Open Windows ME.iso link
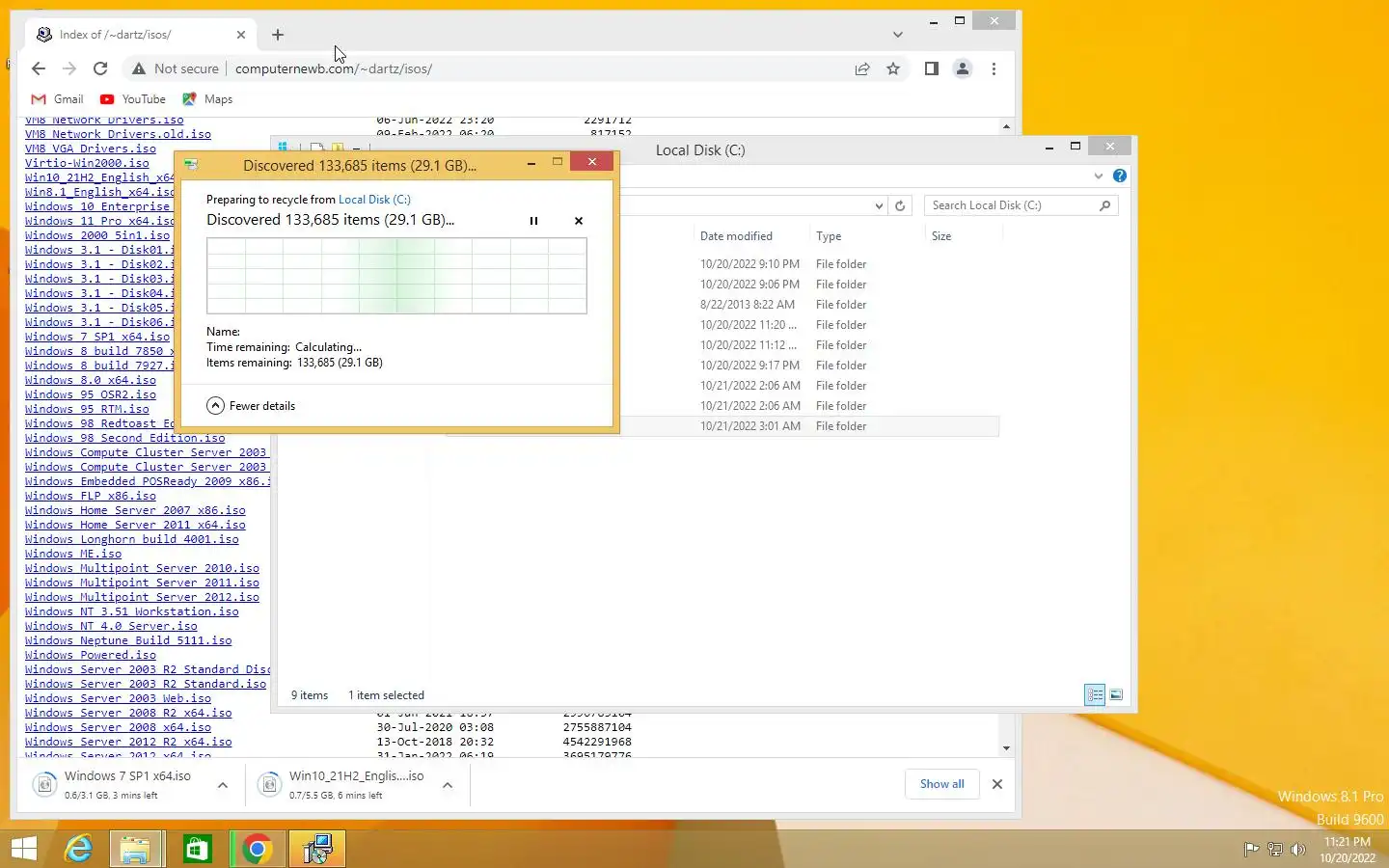This screenshot has height=868, width=1389. pos(73,554)
